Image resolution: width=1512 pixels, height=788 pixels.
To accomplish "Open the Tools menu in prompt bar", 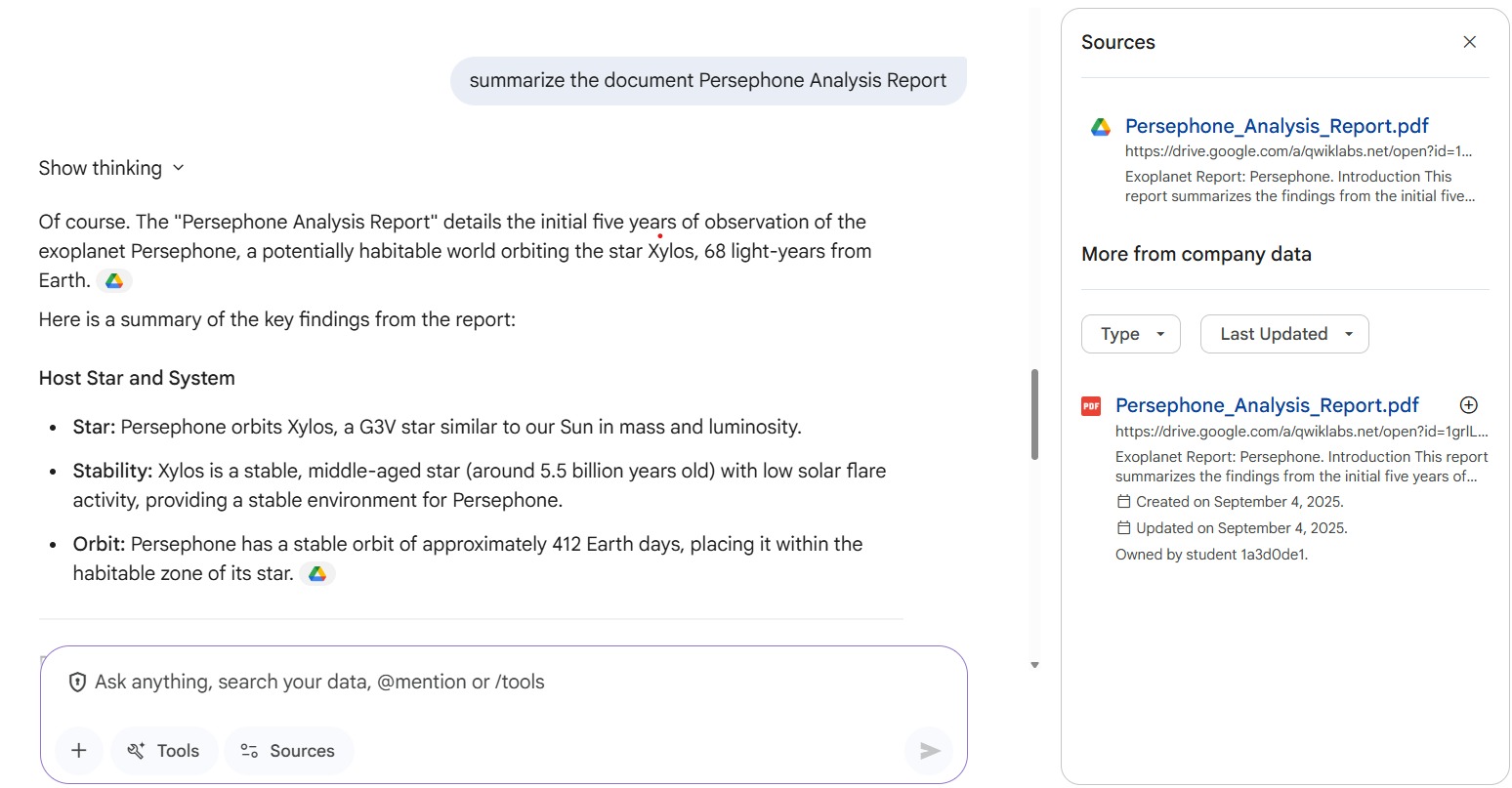I will coord(164,750).
